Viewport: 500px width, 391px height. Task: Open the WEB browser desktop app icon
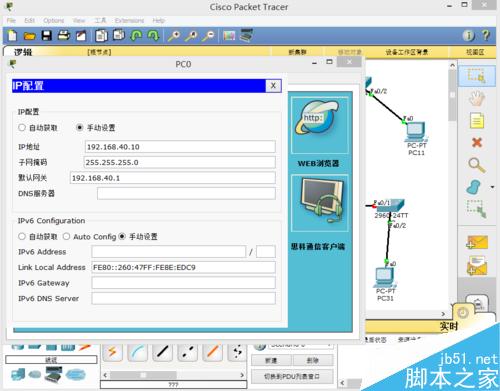(320, 125)
